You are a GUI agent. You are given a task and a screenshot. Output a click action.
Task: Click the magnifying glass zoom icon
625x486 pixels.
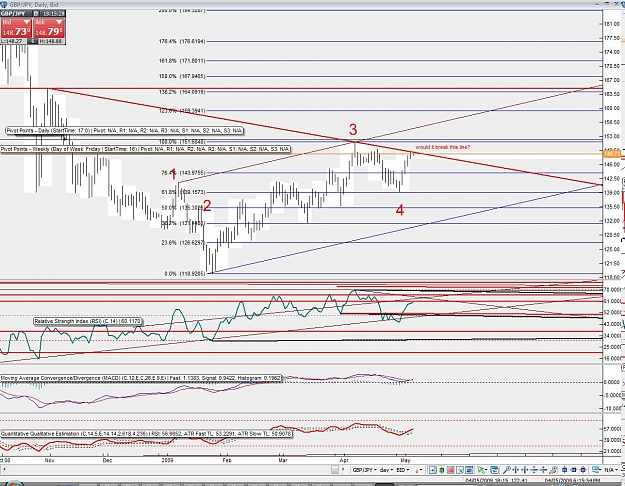click(507, 470)
